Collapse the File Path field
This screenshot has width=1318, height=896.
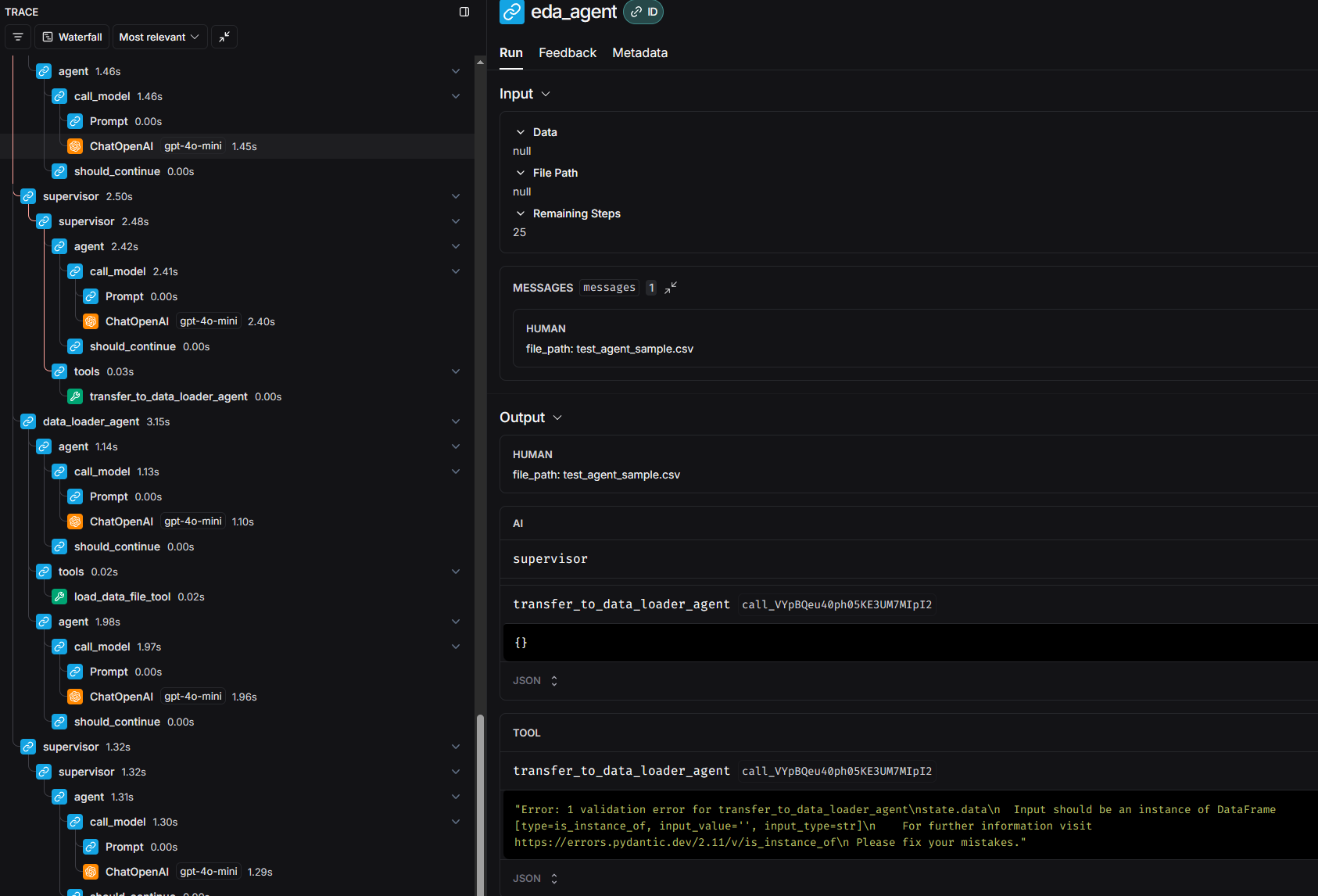click(x=521, y=173)
